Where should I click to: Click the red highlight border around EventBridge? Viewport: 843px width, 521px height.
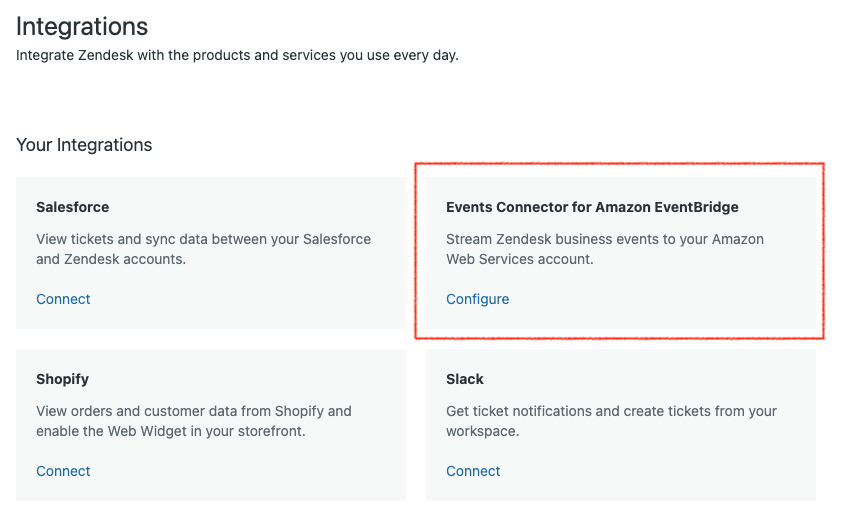(620, 163)
